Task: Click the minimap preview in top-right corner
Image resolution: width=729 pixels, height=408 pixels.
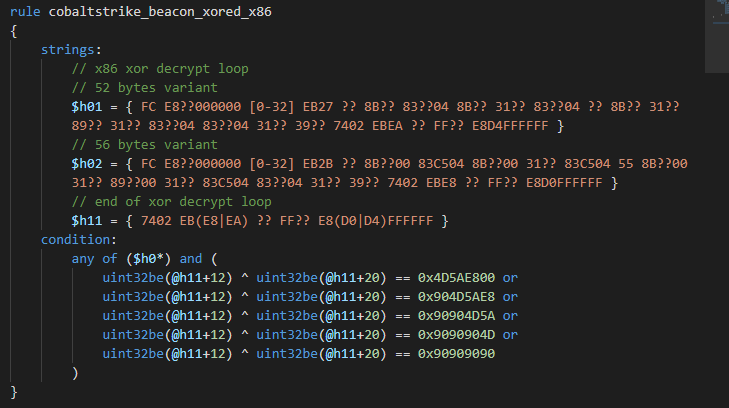Action: 717,36
